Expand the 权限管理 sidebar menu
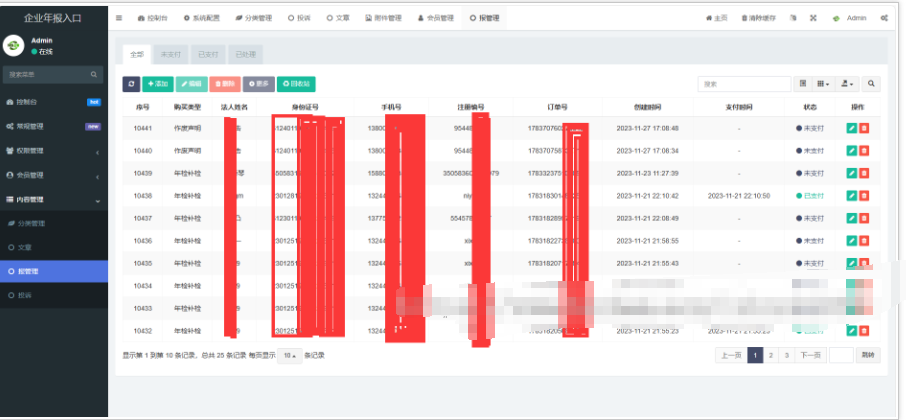Viewport: 906px width, 420px height. 53,151
